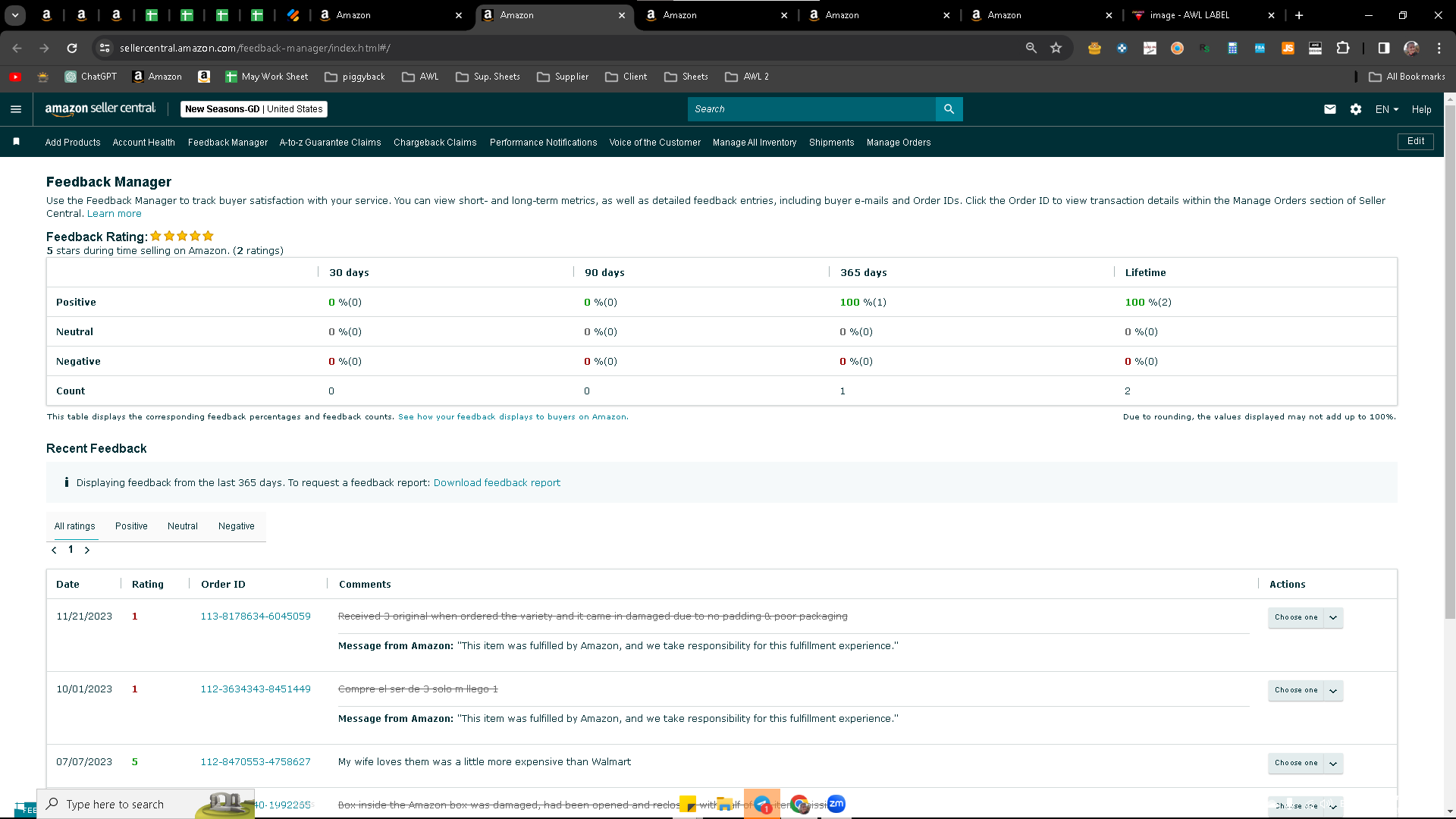This screenshot has width=1456, height=819.
Task: Open the Account Health menu item
Action: pos(144,142)
